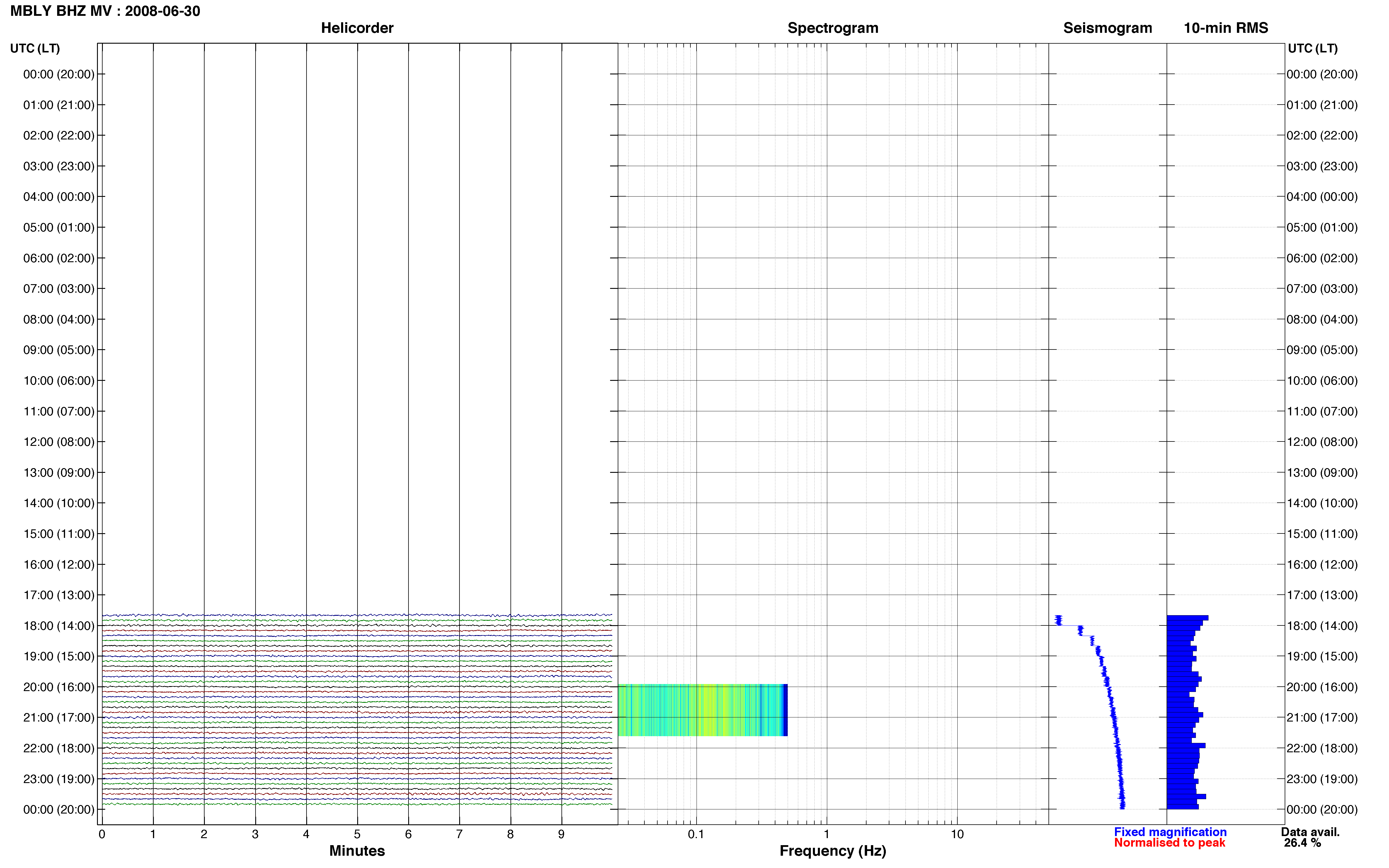This screenshot has width=1389, height=868.
Task: Click the right '10:00 (06:00)' time label
Action: point(1322,381)
